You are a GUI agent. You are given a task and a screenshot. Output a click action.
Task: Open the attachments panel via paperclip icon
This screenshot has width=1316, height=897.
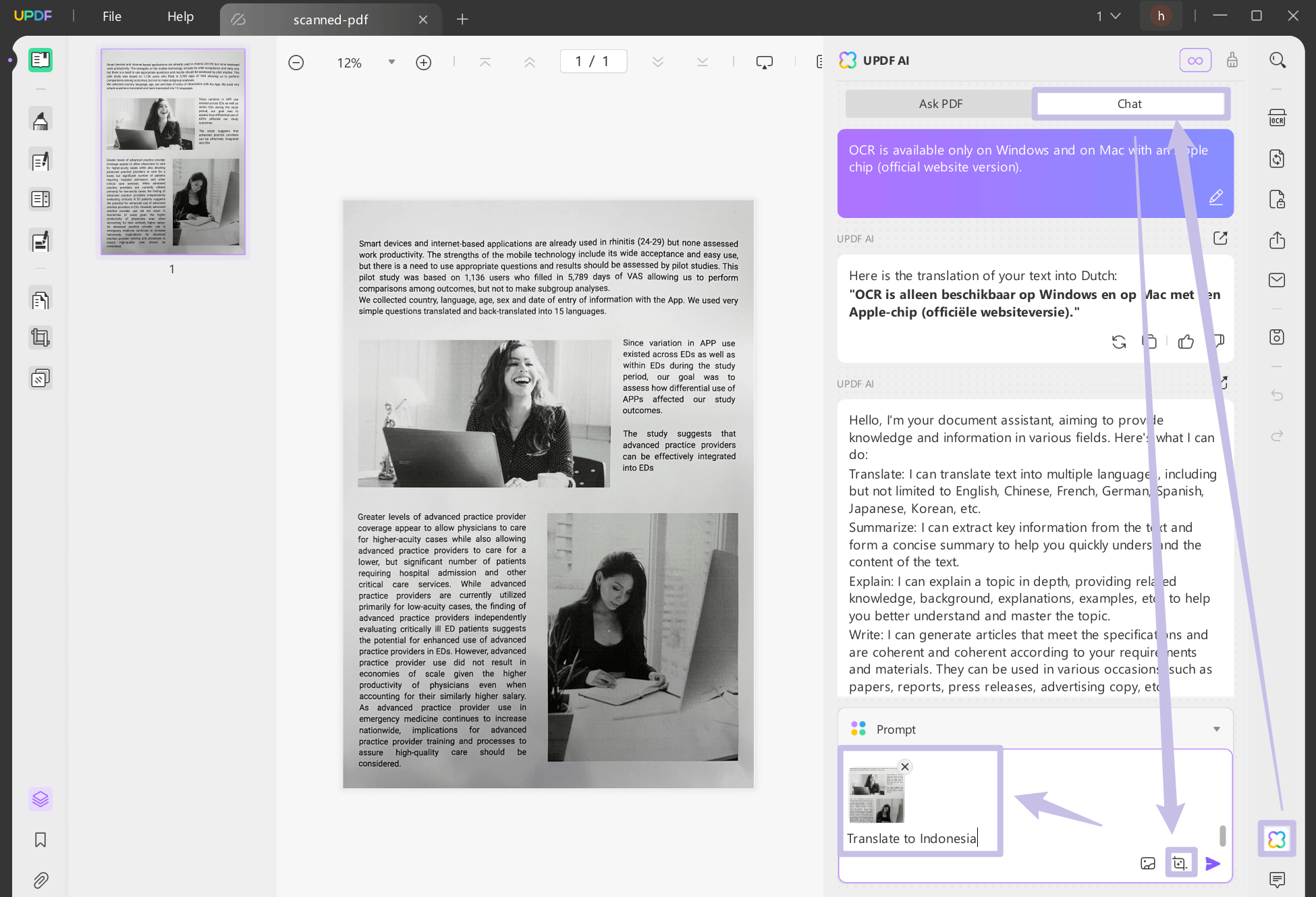point(40,880)
